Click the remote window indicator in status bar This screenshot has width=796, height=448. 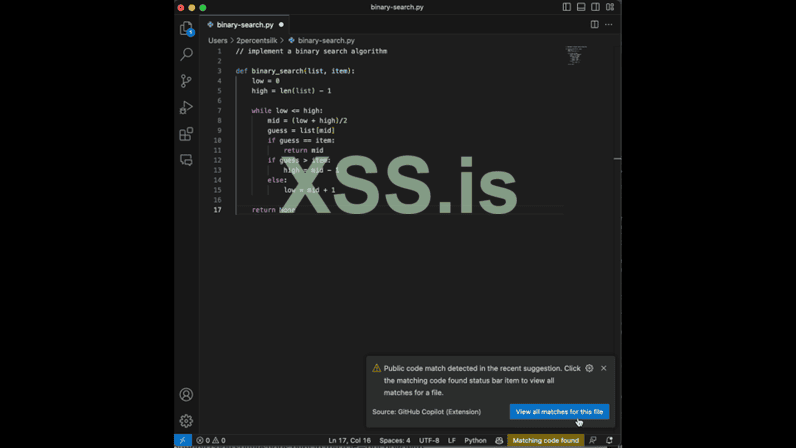tap(183, 440)
